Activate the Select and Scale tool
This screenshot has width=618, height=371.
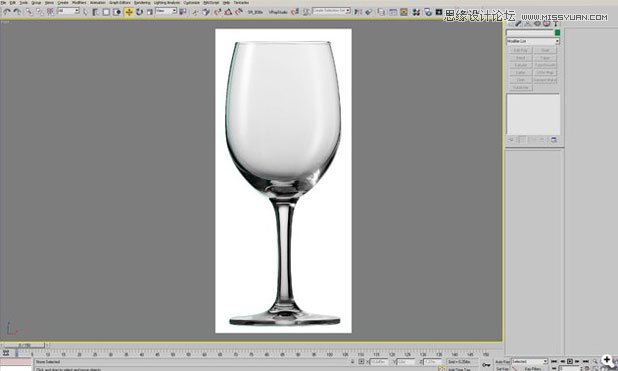(x=150, y=12)
